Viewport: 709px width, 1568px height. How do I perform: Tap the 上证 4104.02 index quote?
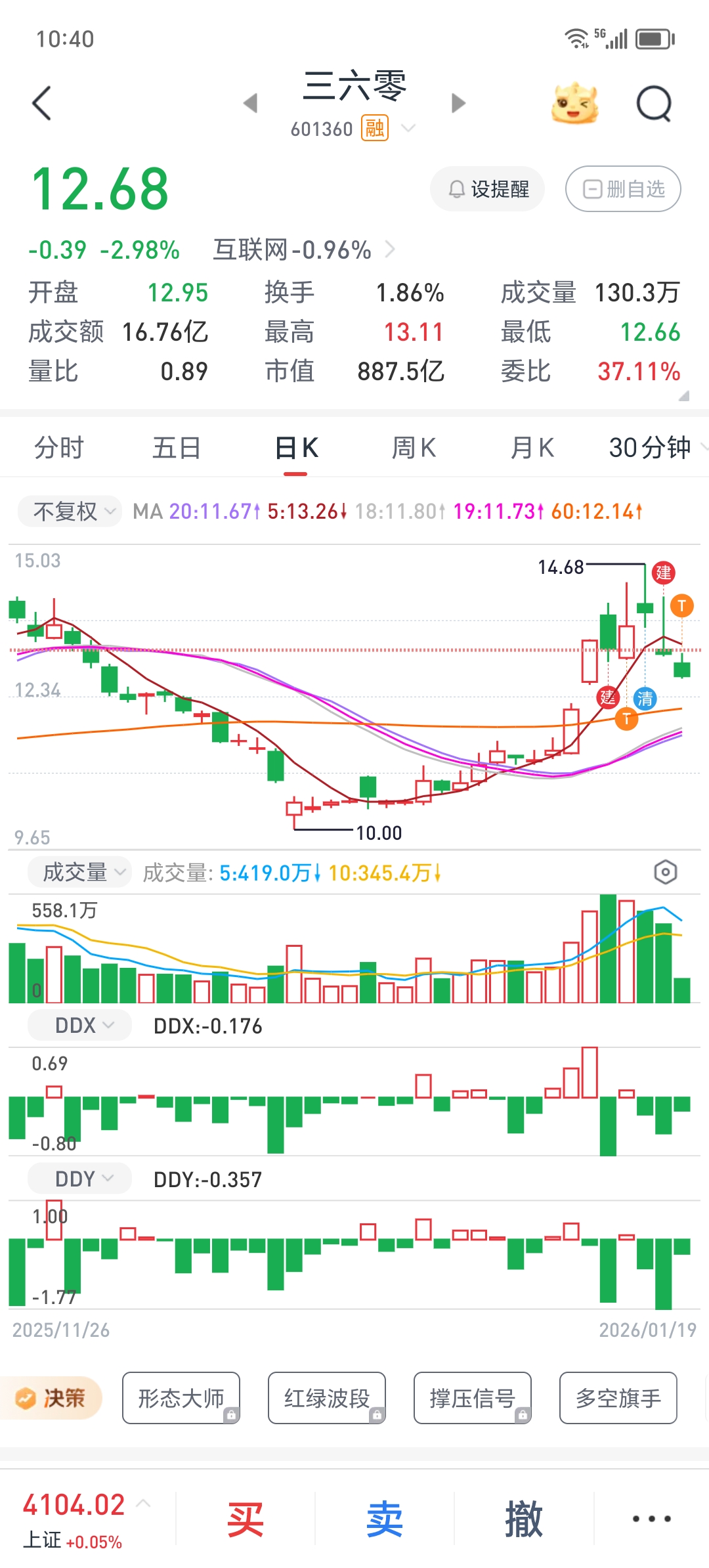[x=74, y=1519]
